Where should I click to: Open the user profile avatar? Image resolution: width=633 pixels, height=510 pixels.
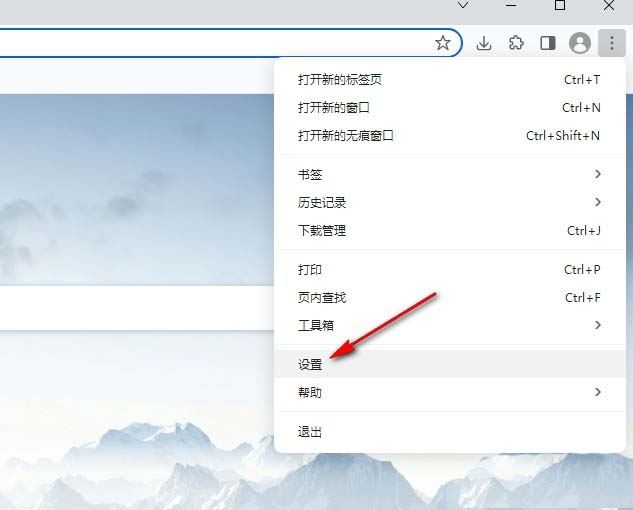tap(580, 43)
